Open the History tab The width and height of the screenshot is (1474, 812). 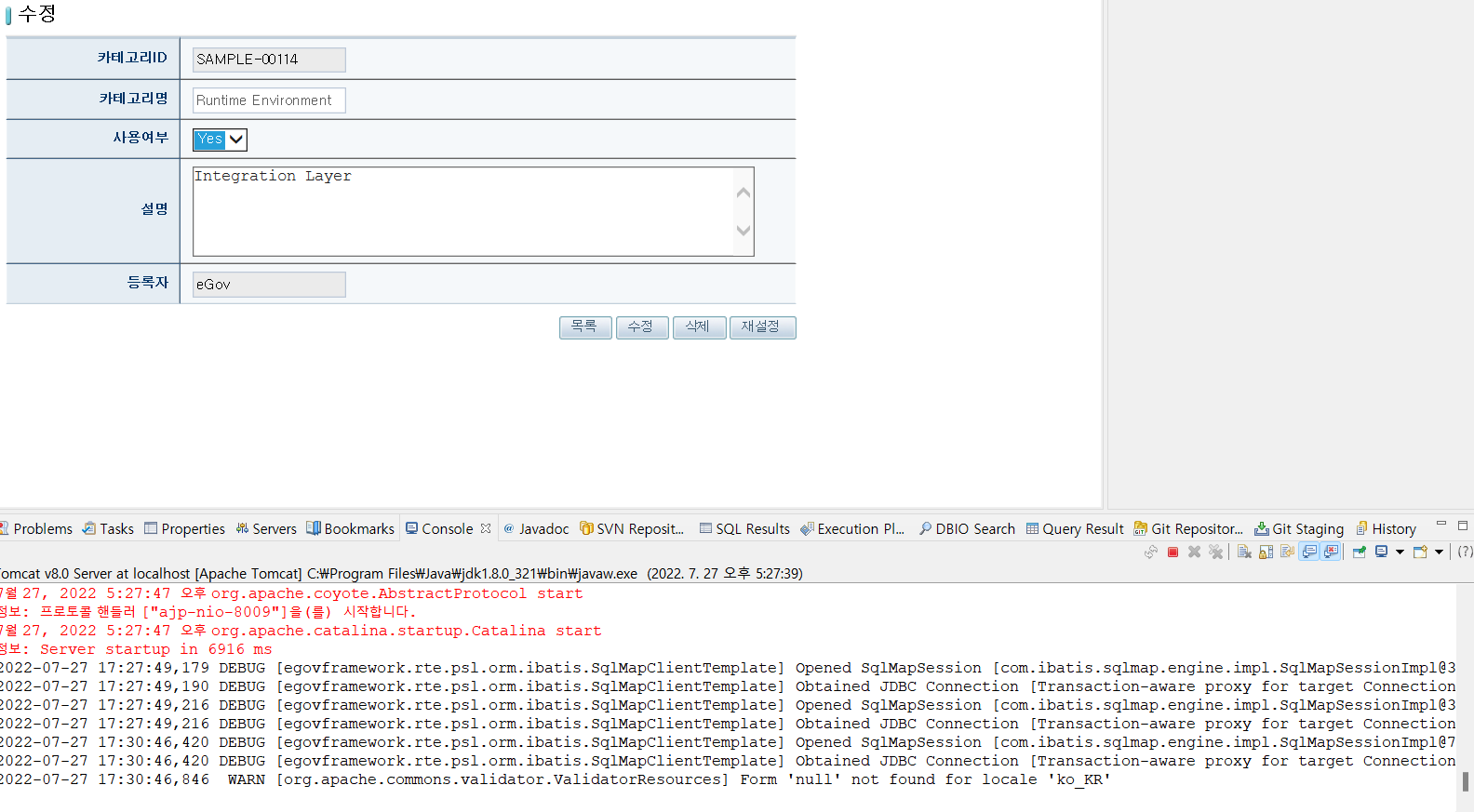[1386, 529]
